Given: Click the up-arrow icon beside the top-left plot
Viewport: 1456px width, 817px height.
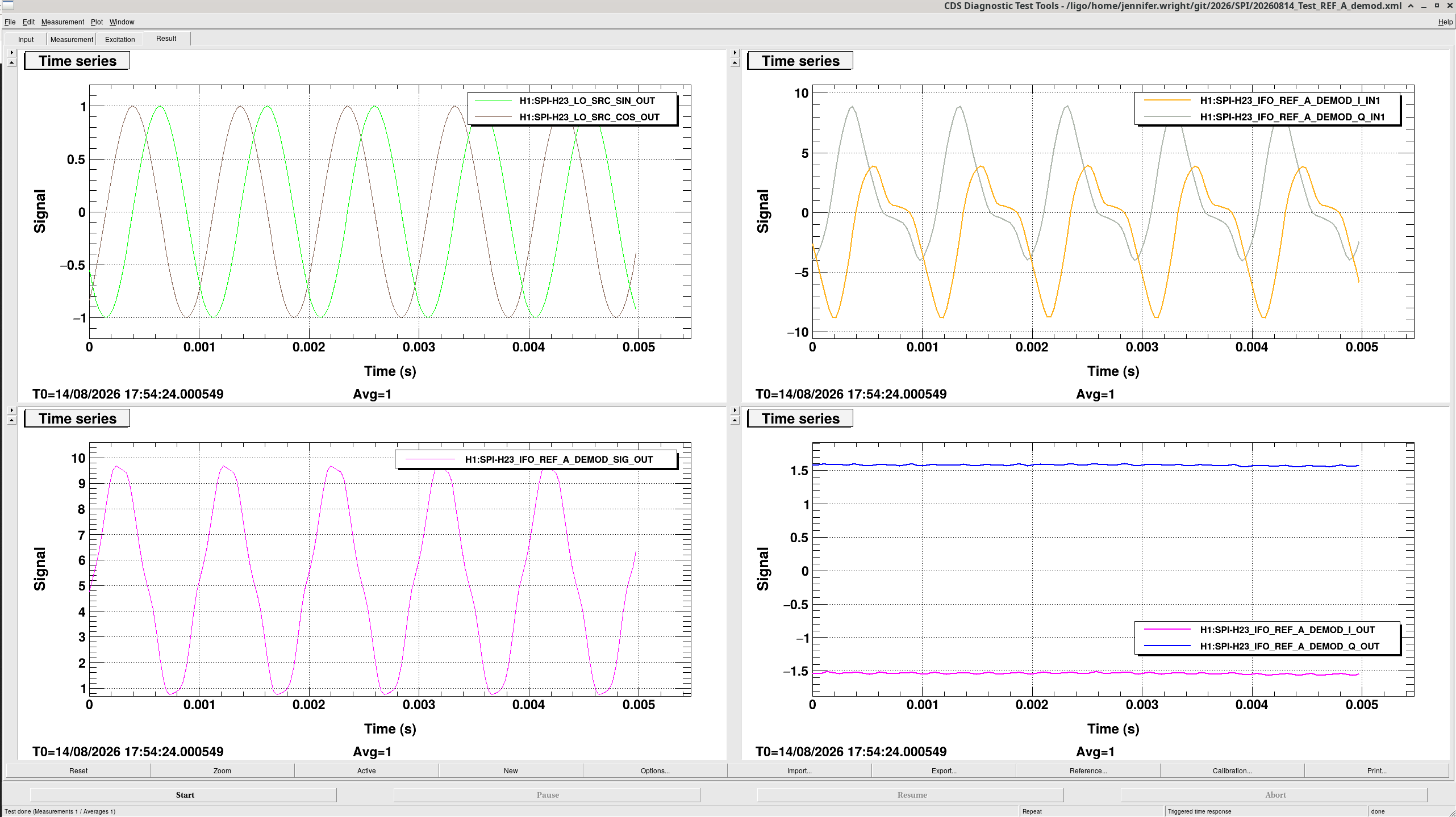Looking at the screenshot, I should pos(11,62).
